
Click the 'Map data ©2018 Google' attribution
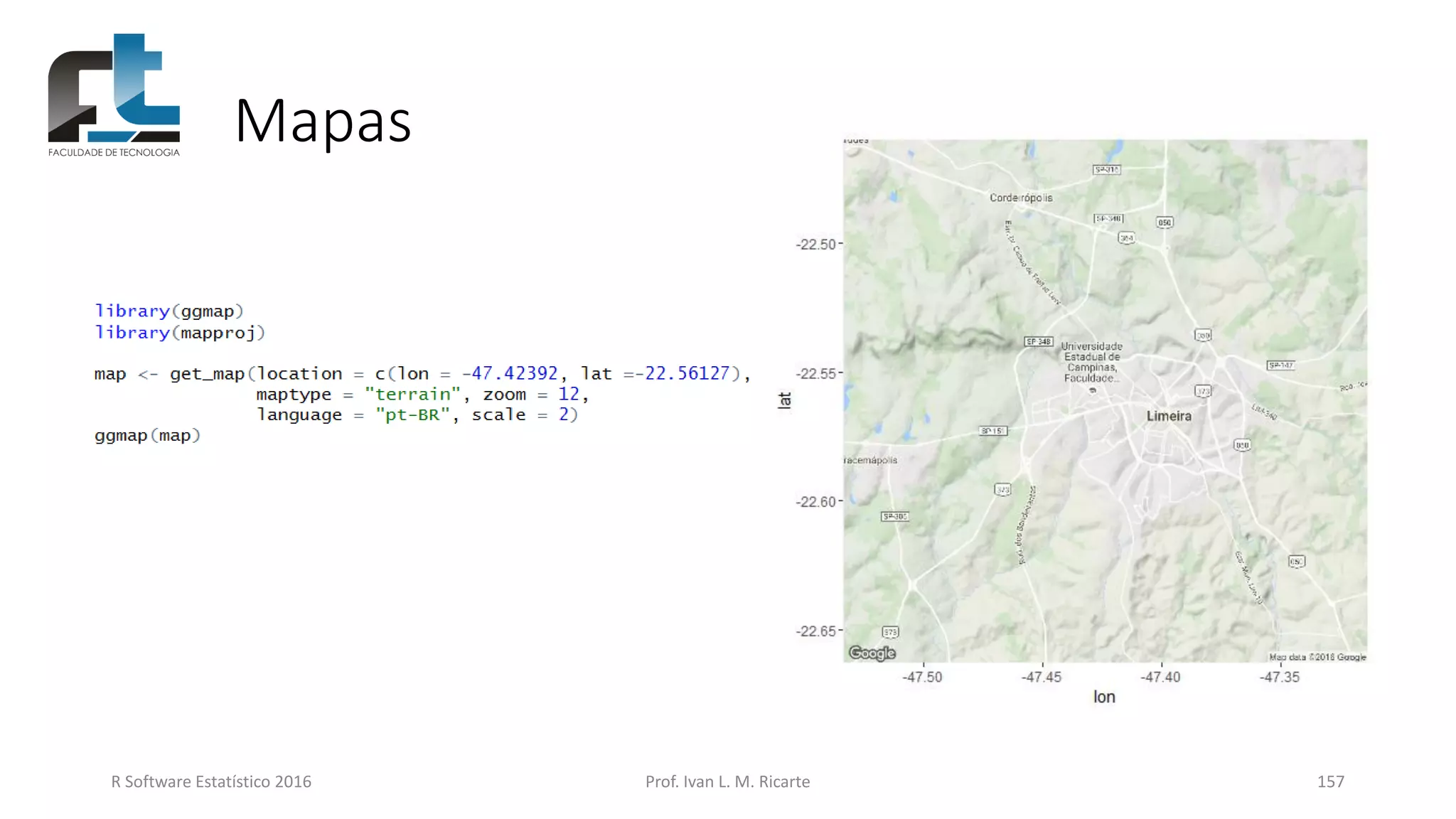(1317, 657)
